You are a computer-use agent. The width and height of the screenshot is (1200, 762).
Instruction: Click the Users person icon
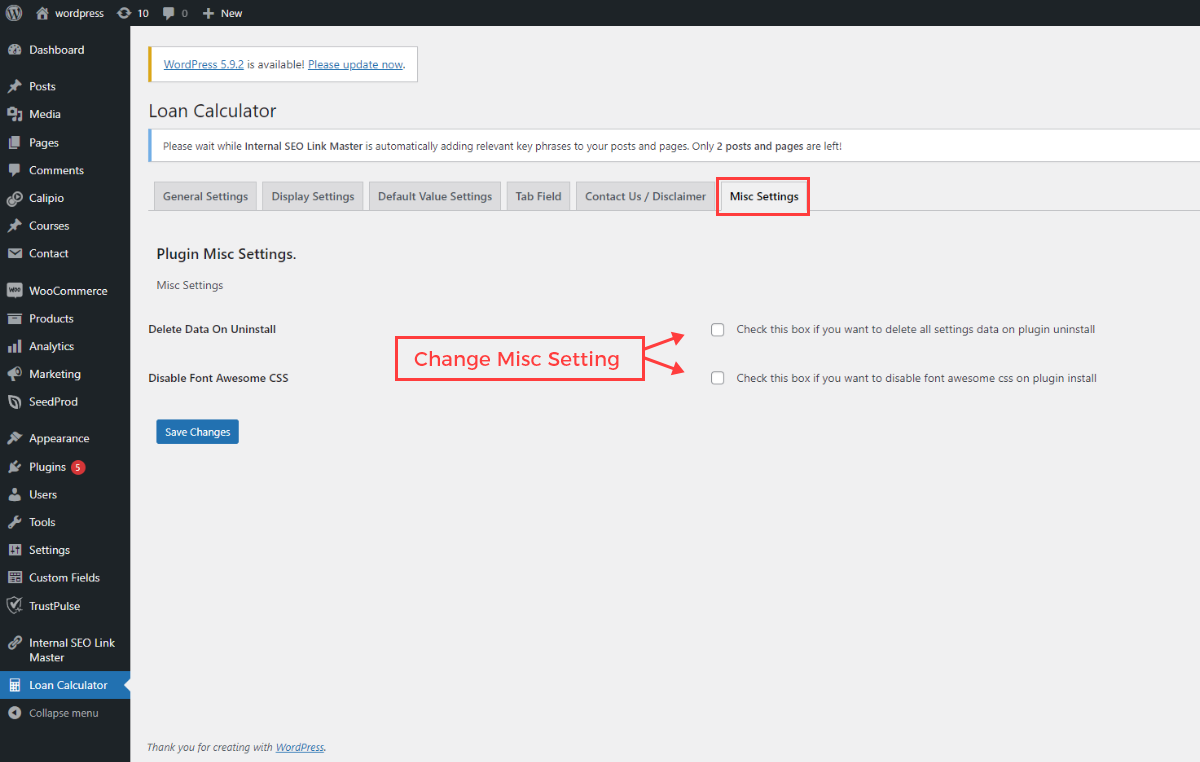tap(14, 494)
